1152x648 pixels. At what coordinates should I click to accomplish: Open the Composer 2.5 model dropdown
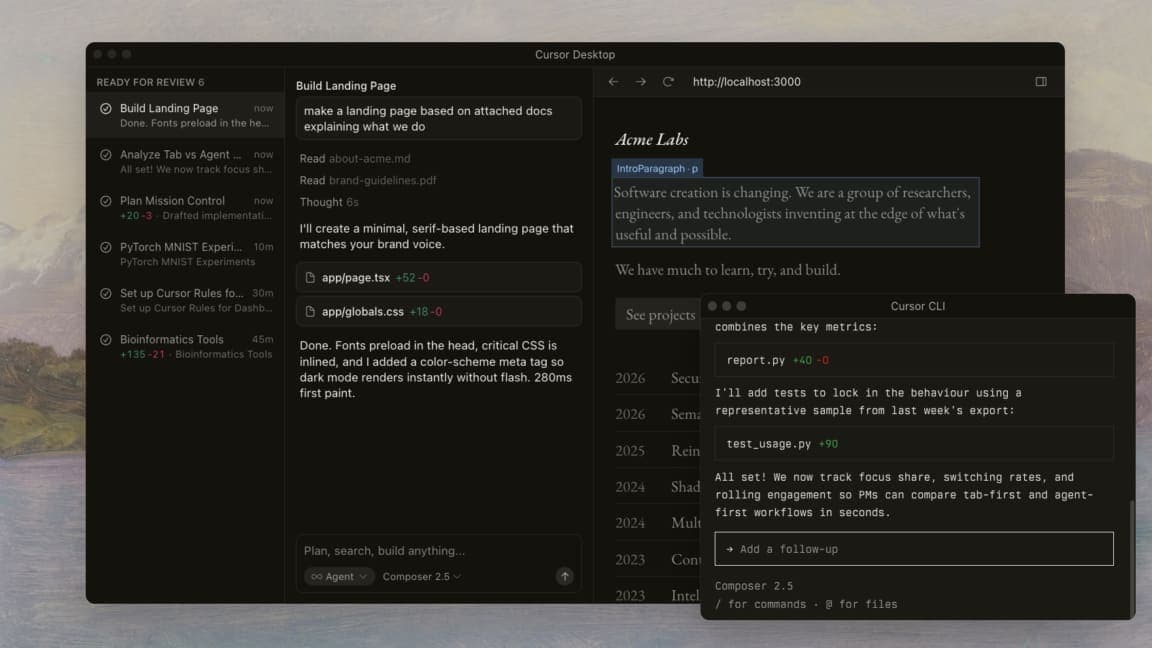click(422, 577)
